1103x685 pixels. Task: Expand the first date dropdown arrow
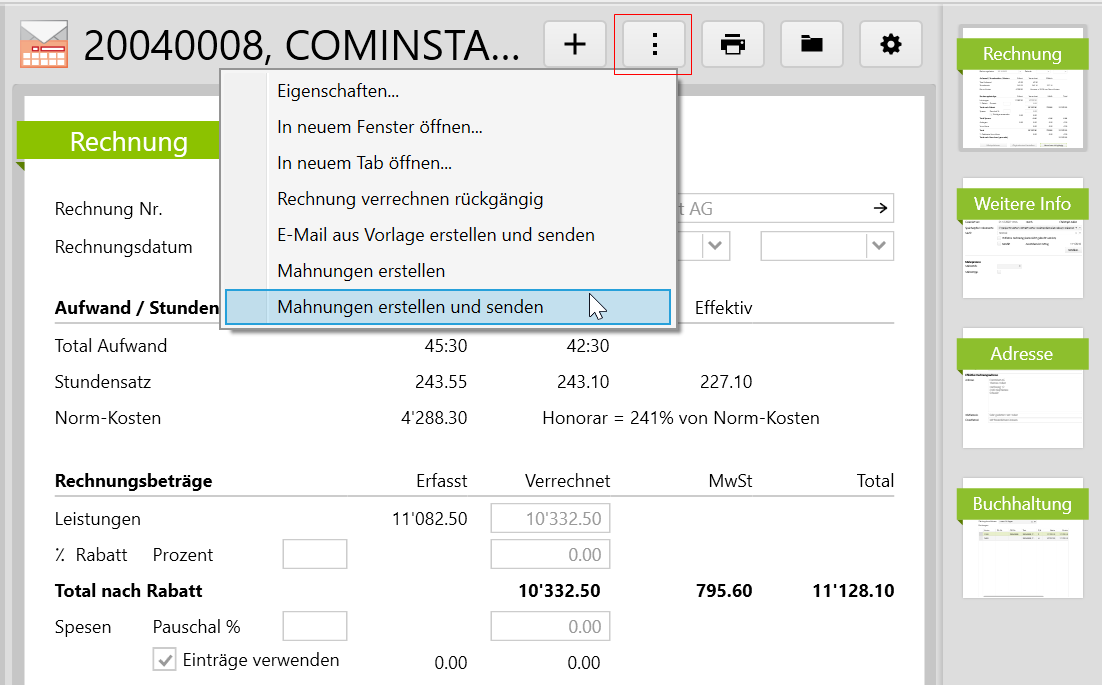(x=715, y=246)
